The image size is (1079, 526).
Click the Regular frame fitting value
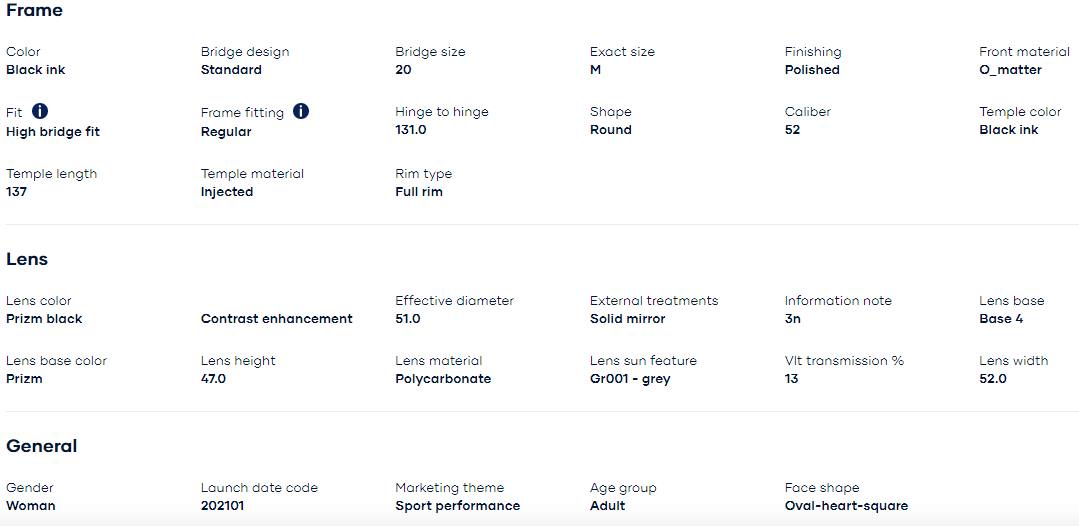226,132
